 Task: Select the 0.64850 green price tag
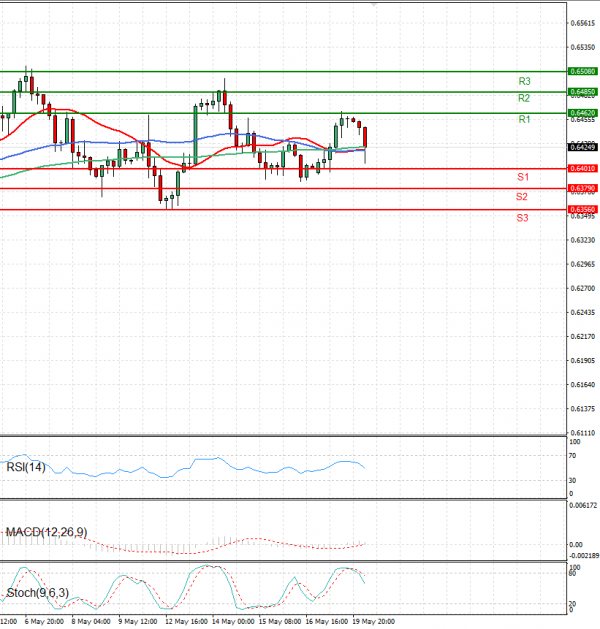[583, 91]
